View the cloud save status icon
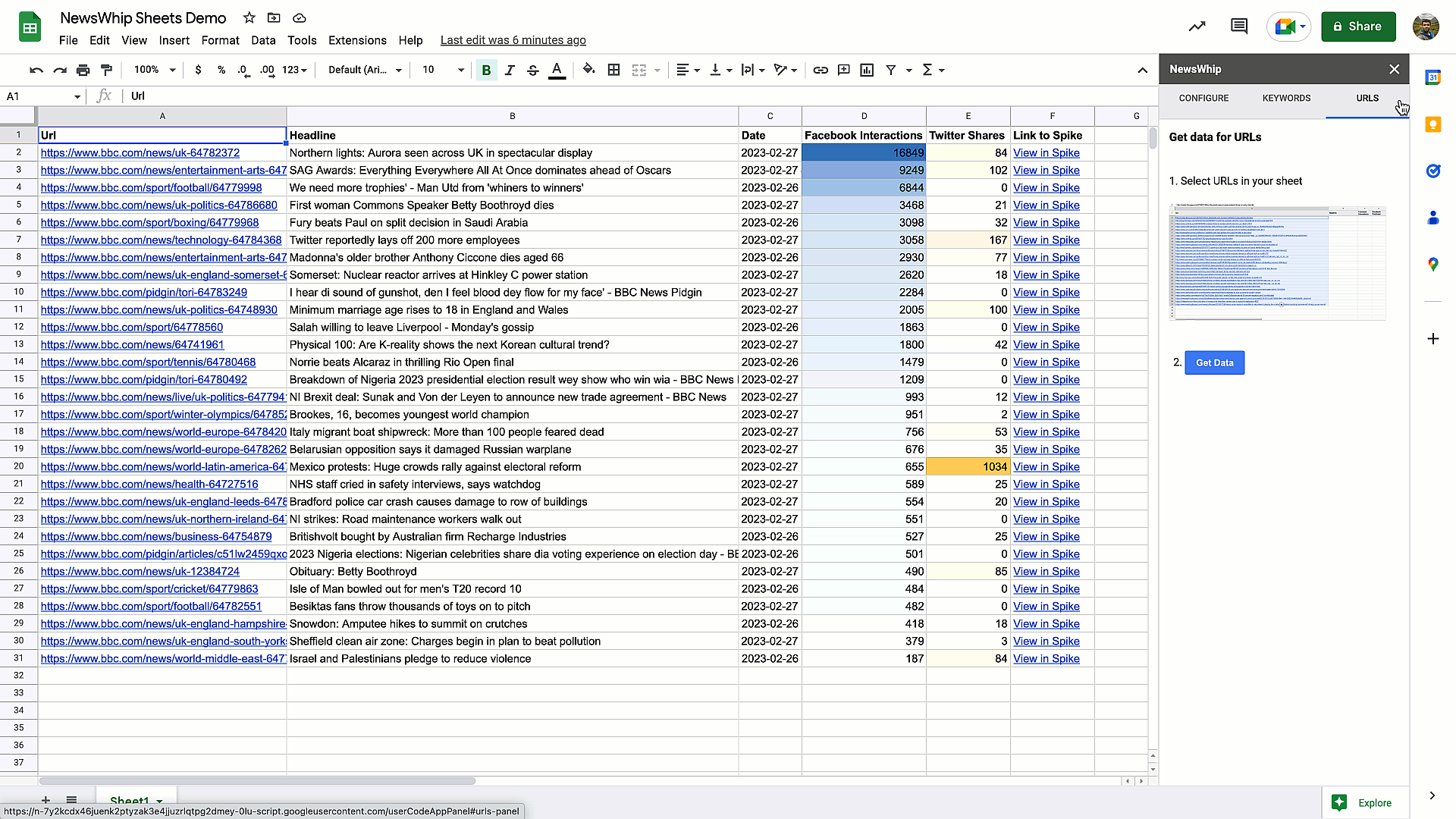1456x819 pixels. [x=300, y=17]
